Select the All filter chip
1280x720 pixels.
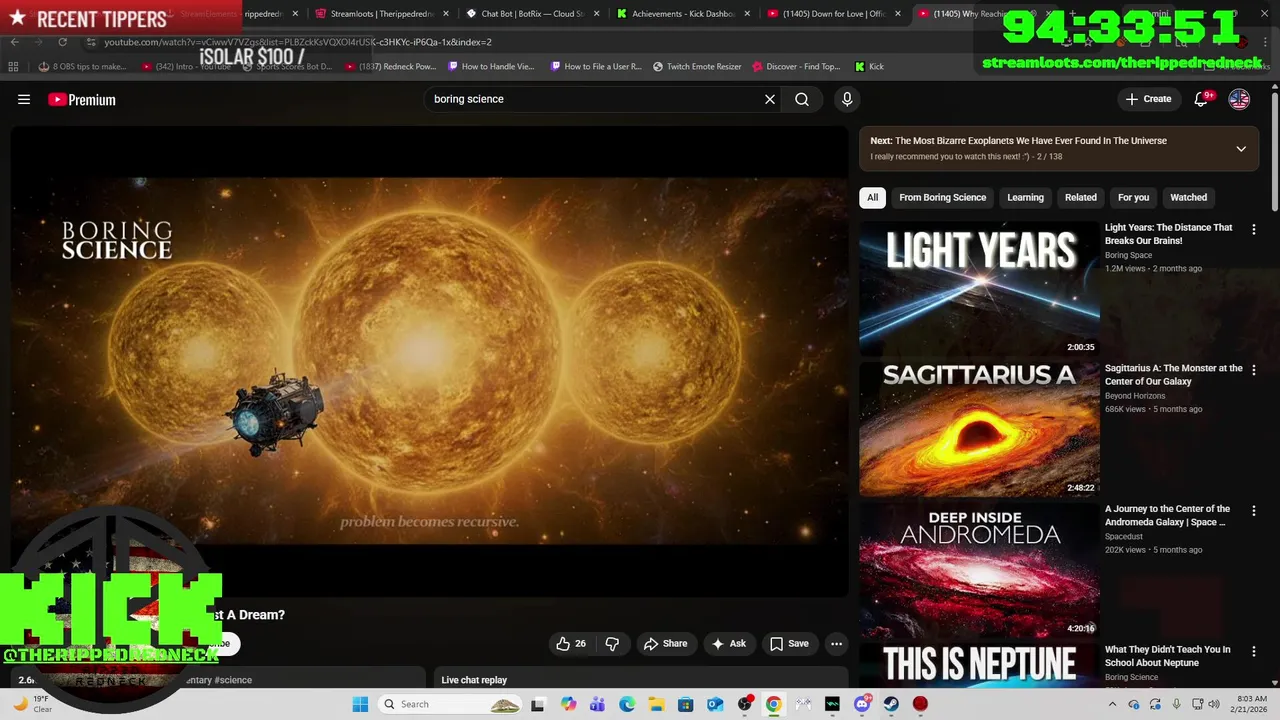872,197
